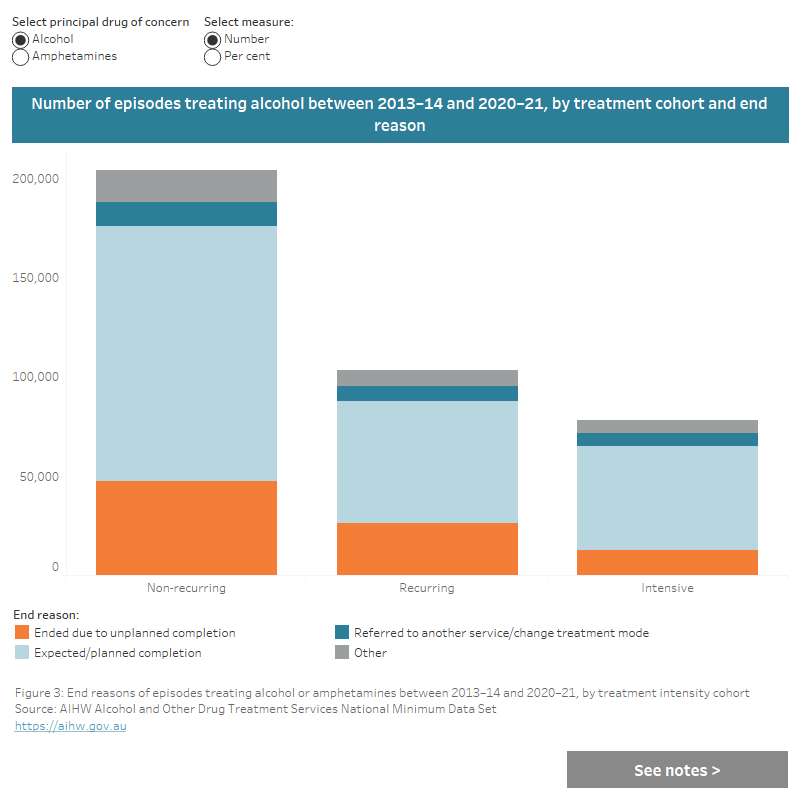
Task: Select the orange segment of Non-recurring bar
Action: click(186, 525)
